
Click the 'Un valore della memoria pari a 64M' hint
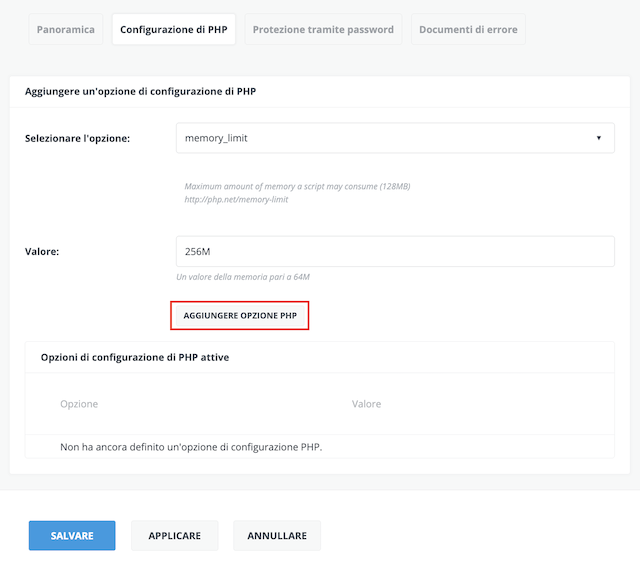(243, 277)
